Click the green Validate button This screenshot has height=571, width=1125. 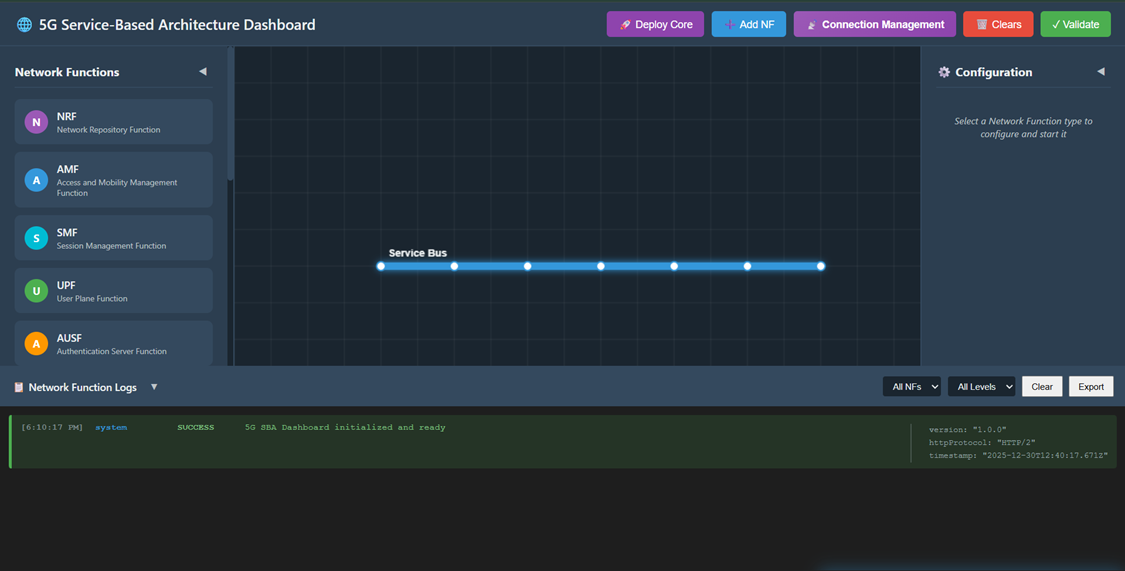1075,24
